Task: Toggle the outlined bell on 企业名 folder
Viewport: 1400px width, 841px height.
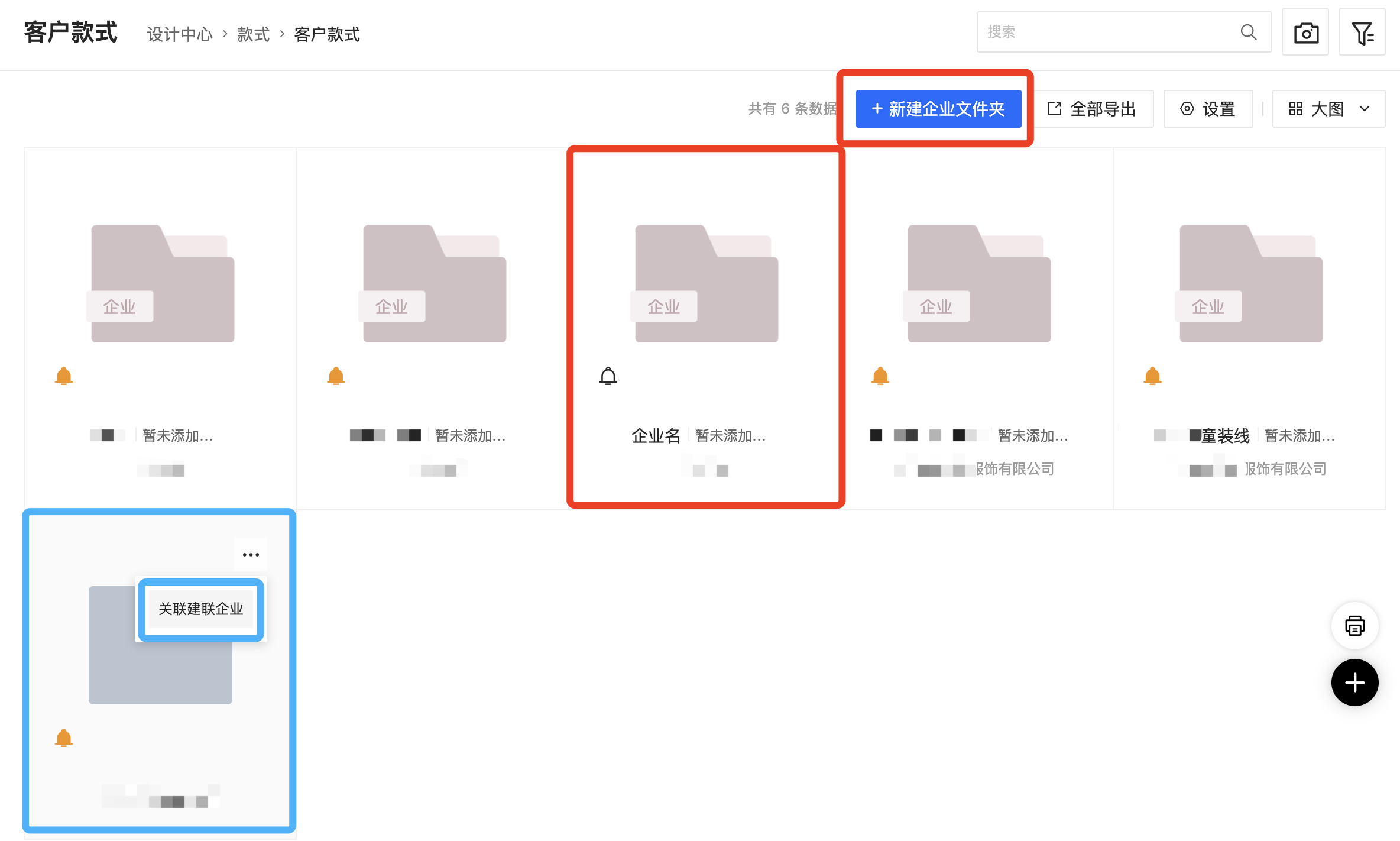Action: coord(608,376)
